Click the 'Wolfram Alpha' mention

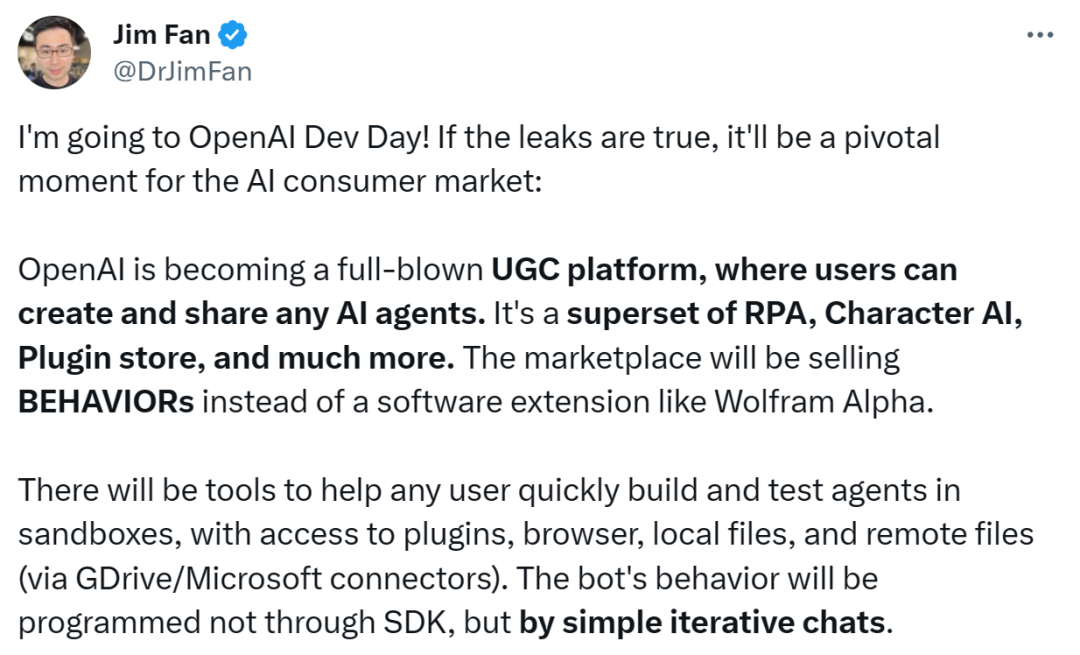pos(824,402)
